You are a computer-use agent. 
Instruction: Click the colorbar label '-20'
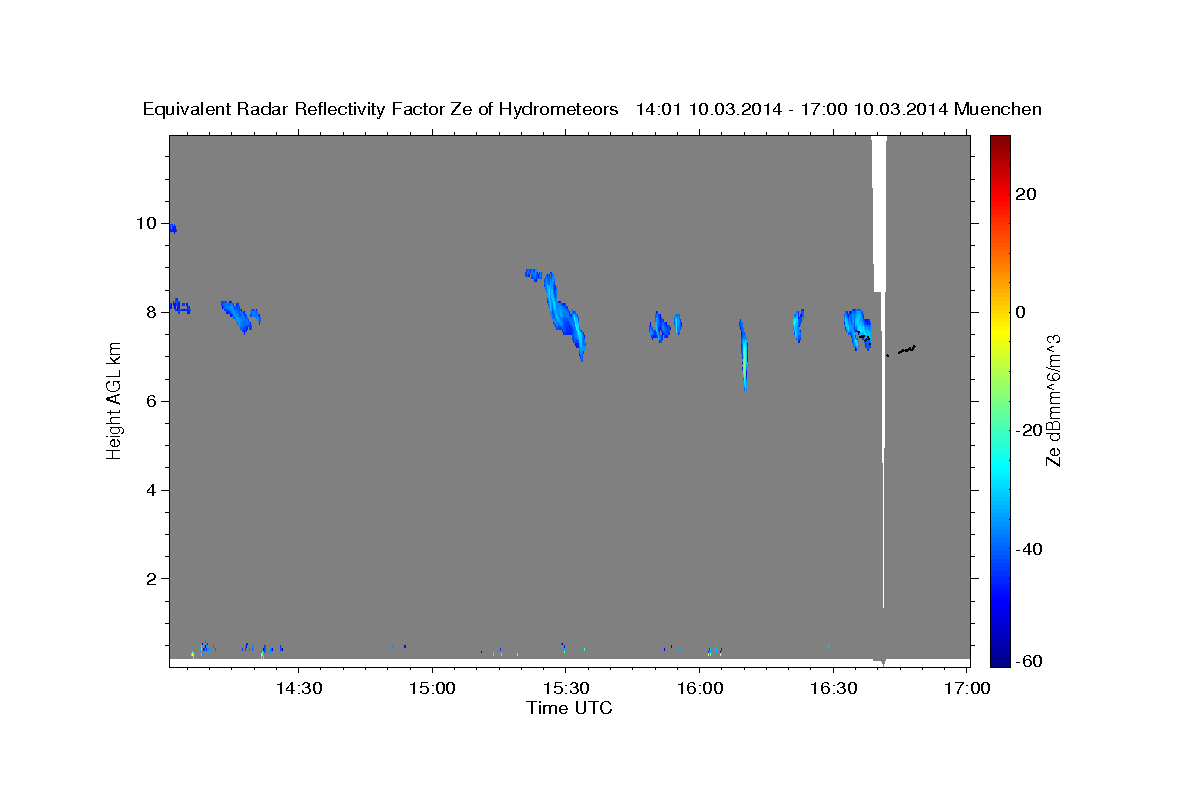1029,431
